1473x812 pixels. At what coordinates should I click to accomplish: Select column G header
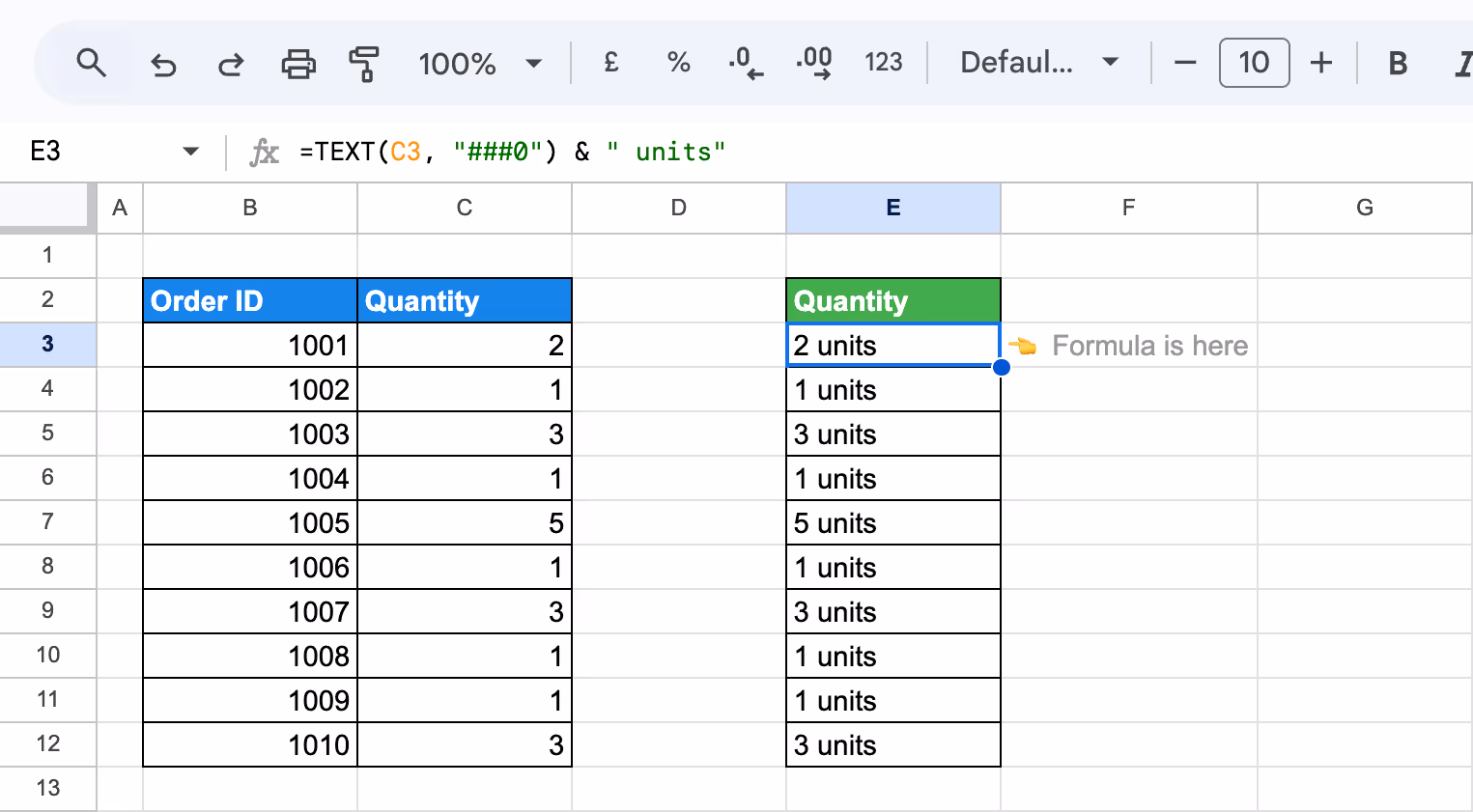click(1365, 208)
